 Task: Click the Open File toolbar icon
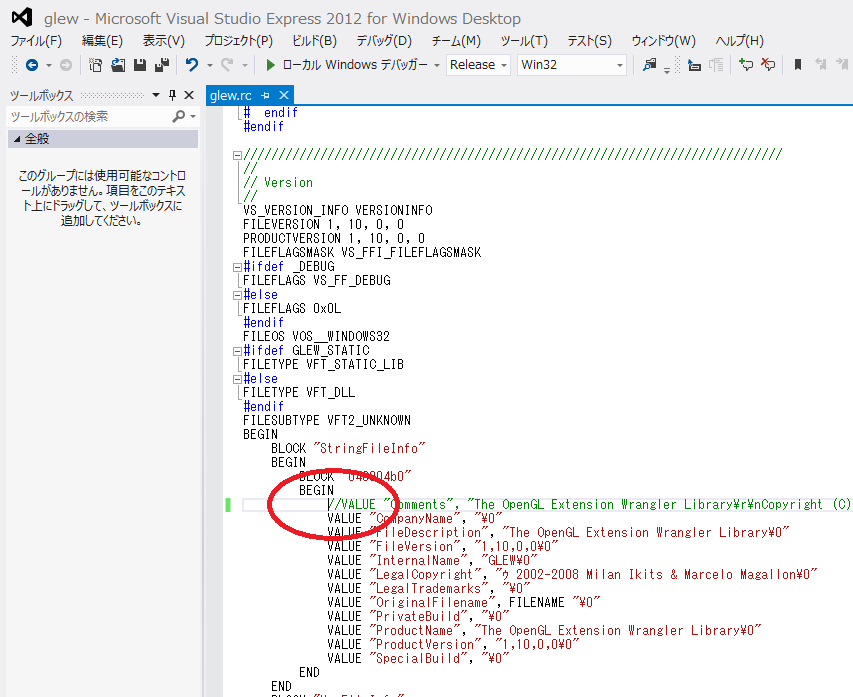click(x=118, y=65)
